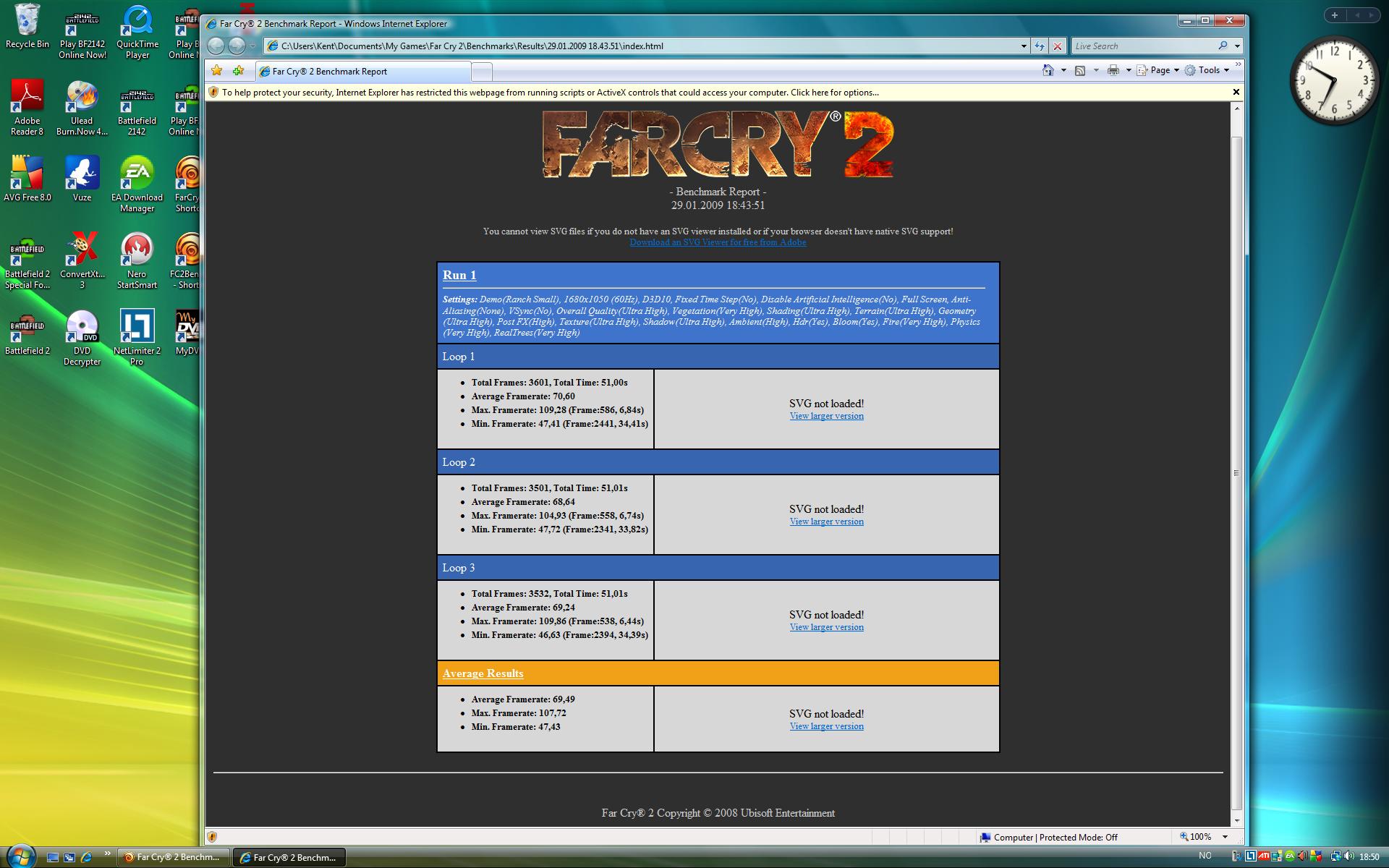Click the NO language indicator on taskbar
This screenshot has height=868, width=1389.
click(1205, 856)
